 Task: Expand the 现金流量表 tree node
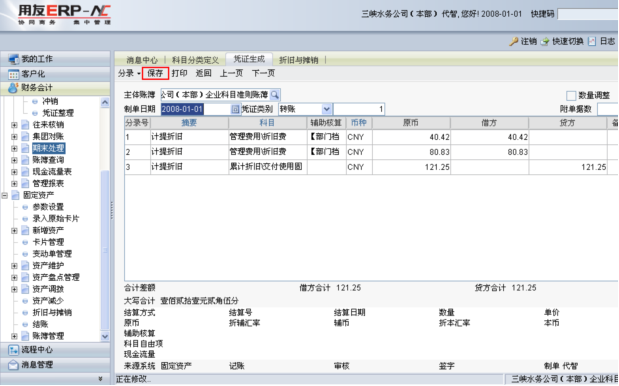(14, 172)
